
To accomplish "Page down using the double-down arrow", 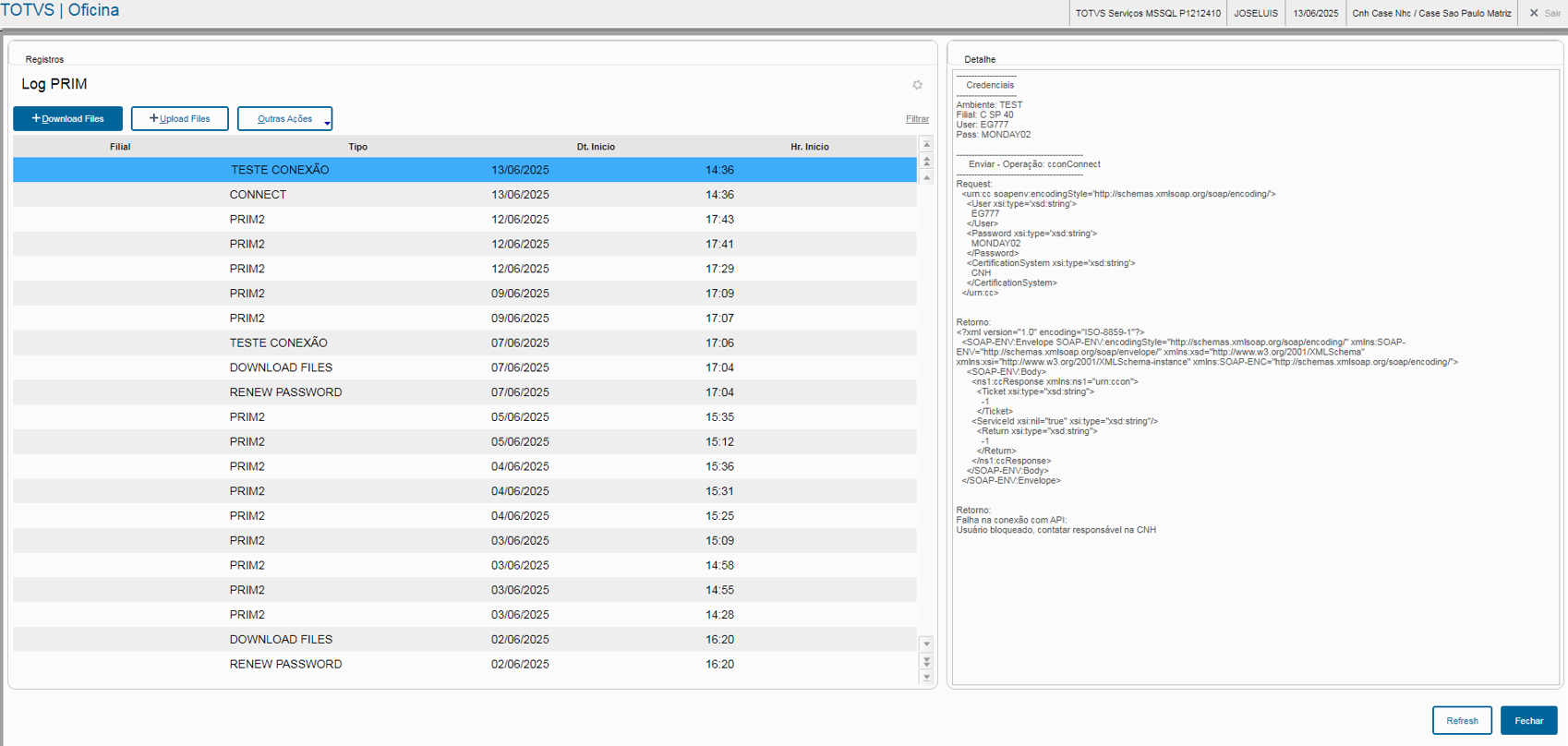I will click(926, 661).
